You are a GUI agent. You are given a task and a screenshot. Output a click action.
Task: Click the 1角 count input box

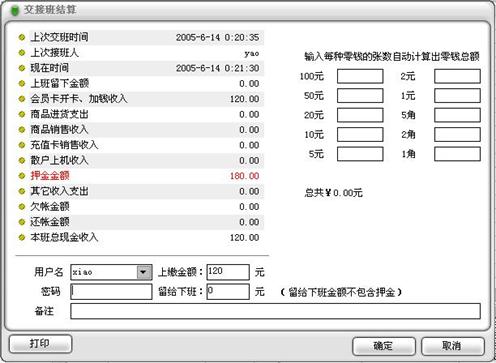pos(457,154)
